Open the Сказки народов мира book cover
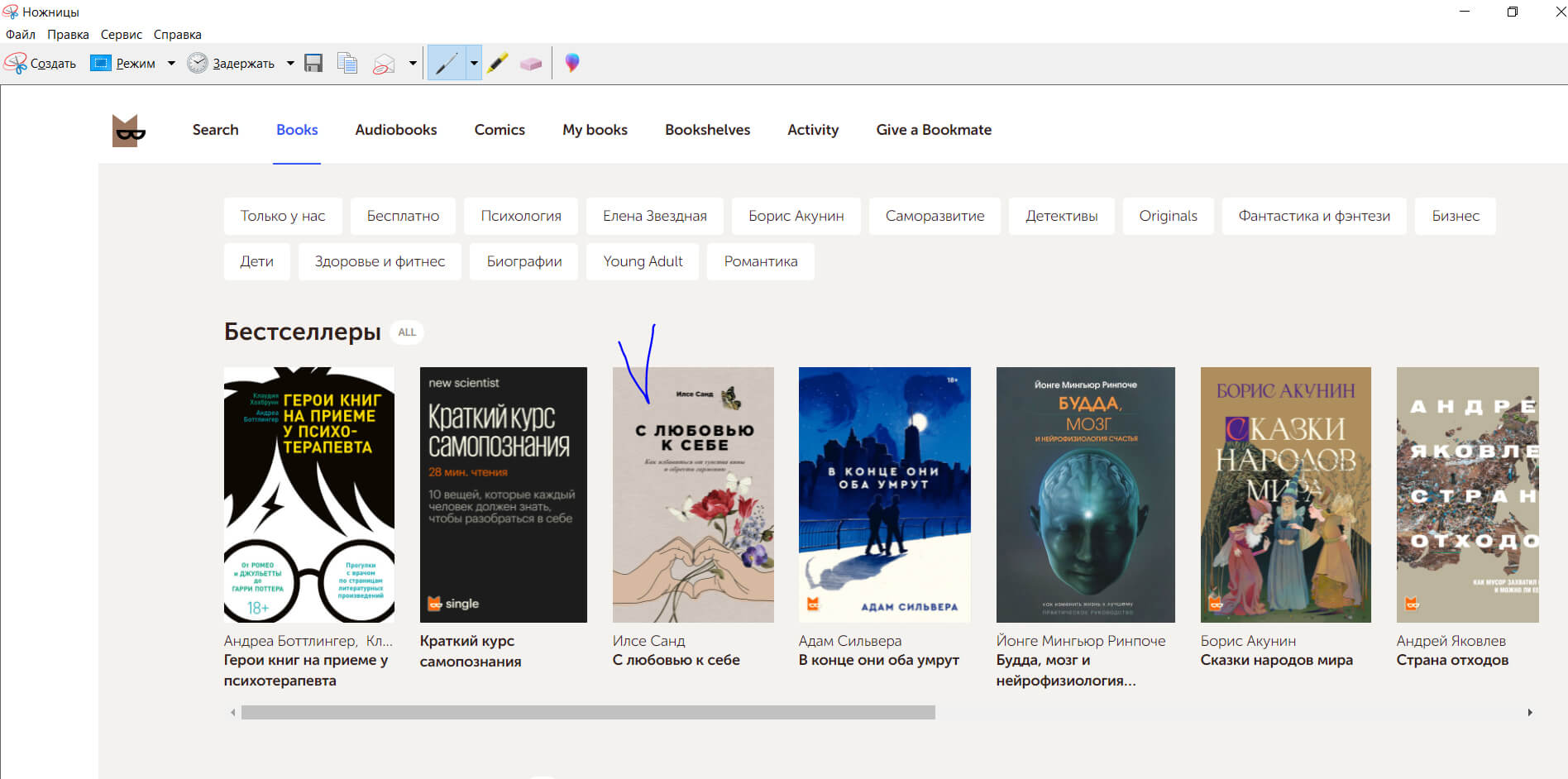This screenshot has height=779, width=1568. (x=1285, y=495)
